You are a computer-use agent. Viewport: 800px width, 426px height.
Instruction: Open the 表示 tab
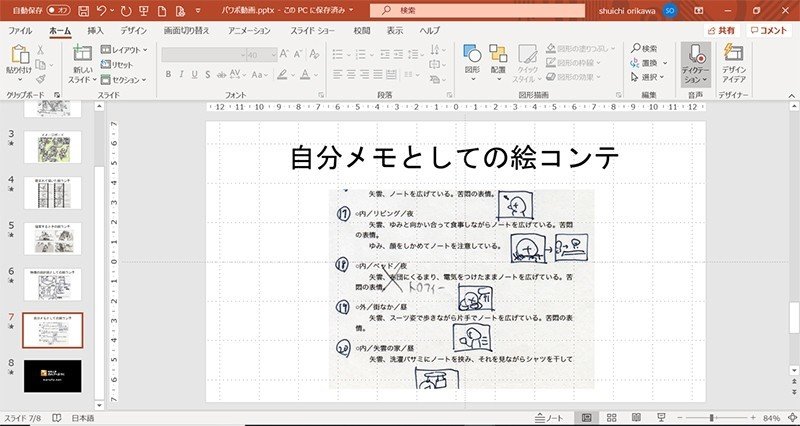coord(395,31)
